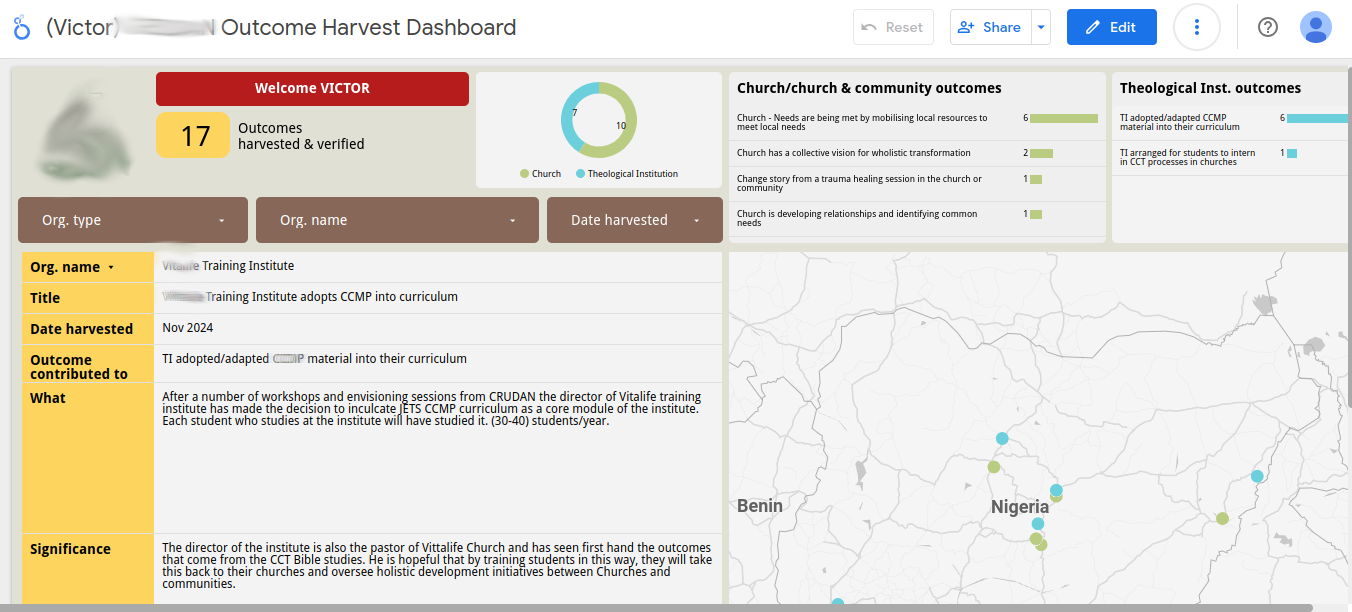Click the Share button

pyautogui.click(x=989, y=28)
